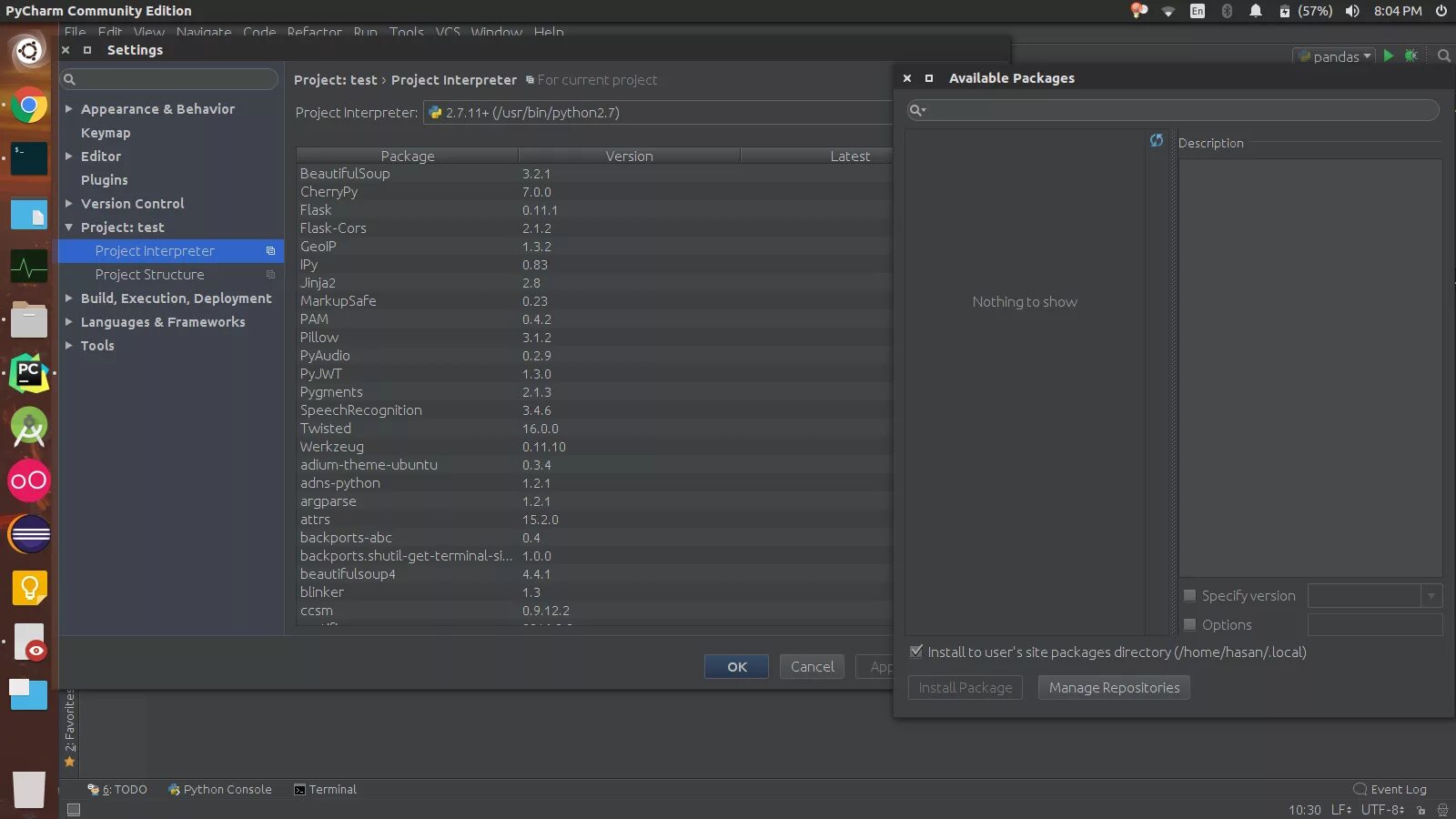Click the OK button in Settings

click(736, 667)
